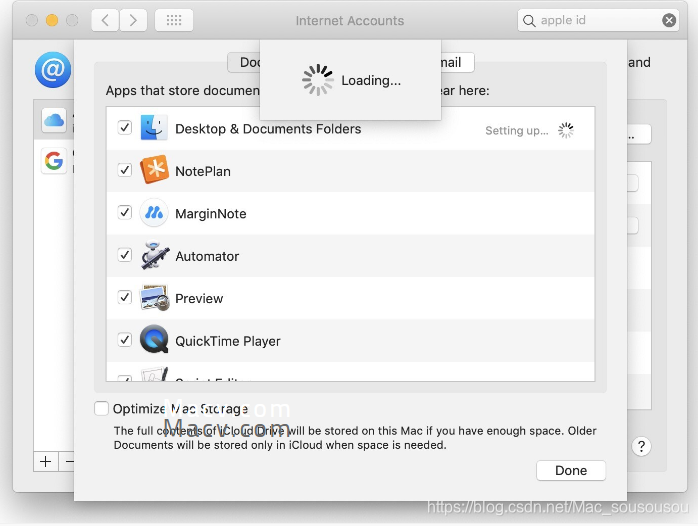Screen dimensions: 698x526
Task: Clear the apple id search text
Action: pyautogui.click(x=669, y=20)
